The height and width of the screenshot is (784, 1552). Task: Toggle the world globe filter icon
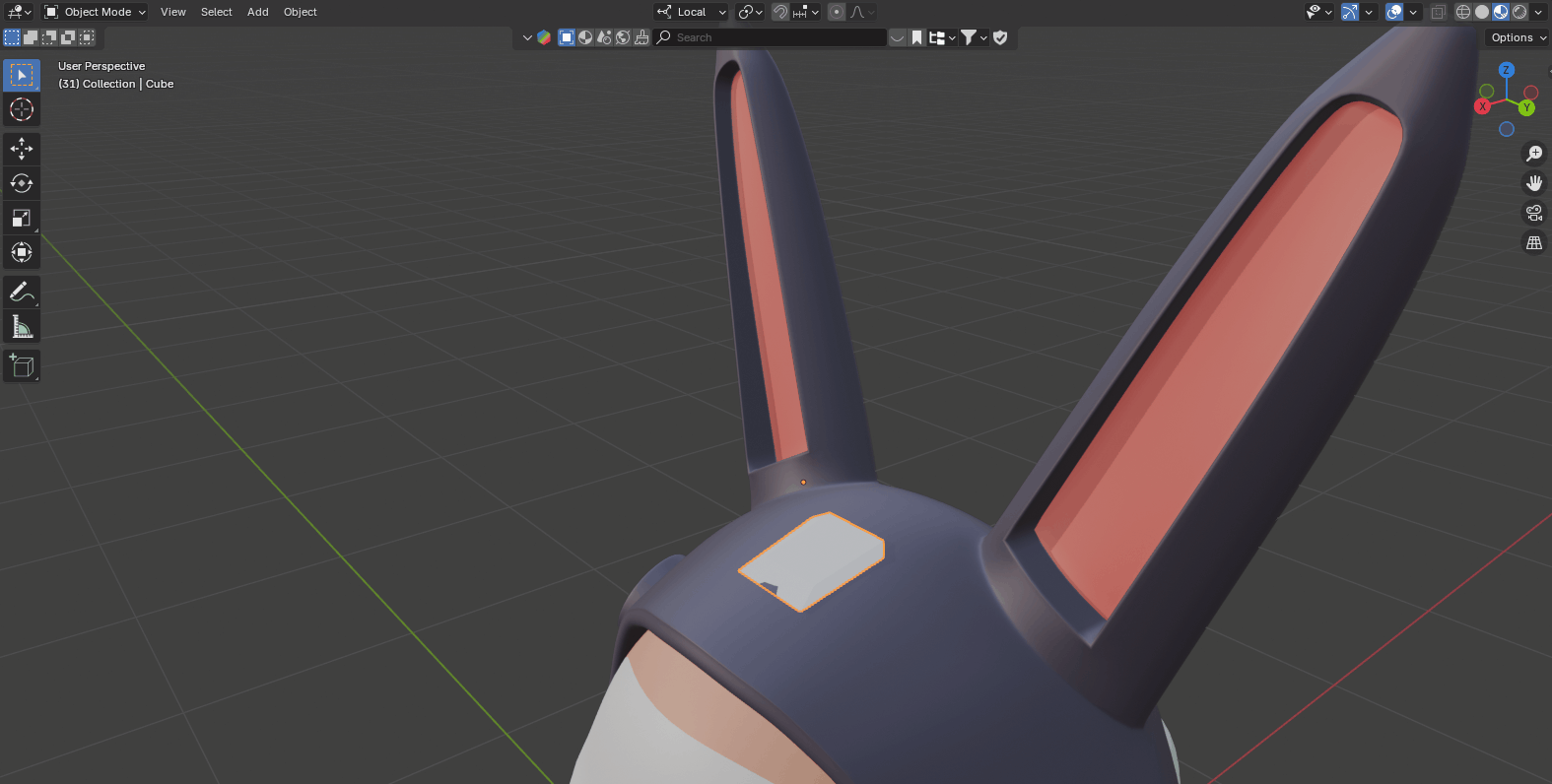pyautogui.click(x=623, y=37)
